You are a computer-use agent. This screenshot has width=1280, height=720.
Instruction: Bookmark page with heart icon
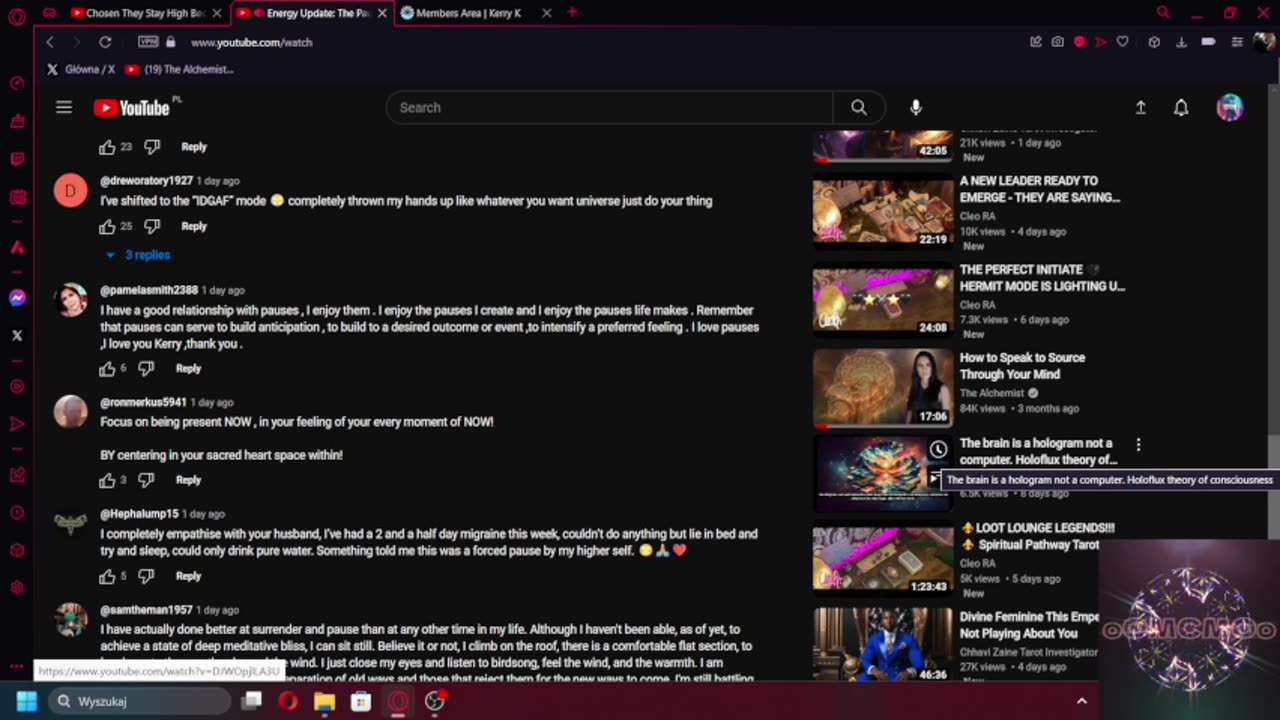[x=1123, y=42]
